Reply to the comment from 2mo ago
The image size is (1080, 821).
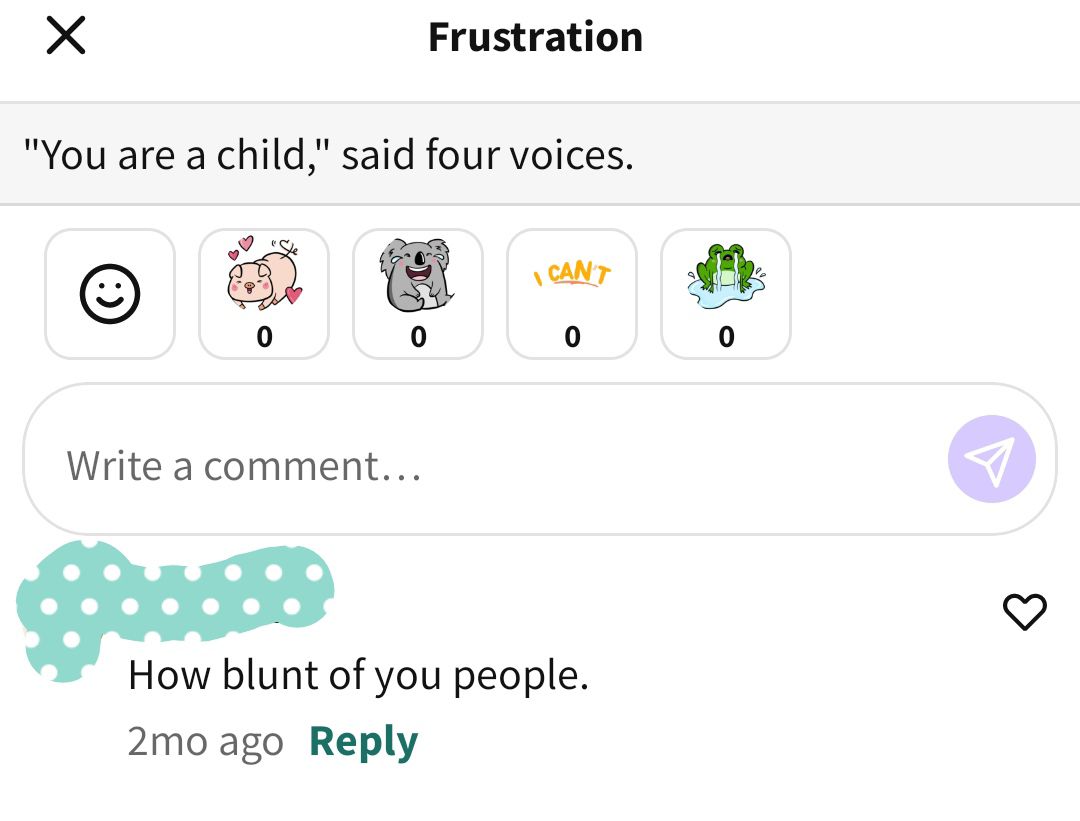[363, 742]
